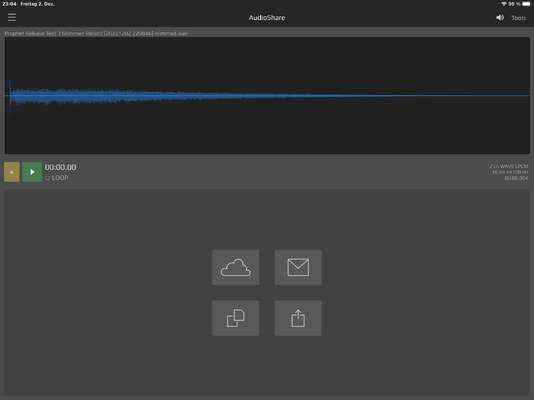Click the waveform start transient spike
The width and height of the screenshot is (534, 400).
(10, 96)
